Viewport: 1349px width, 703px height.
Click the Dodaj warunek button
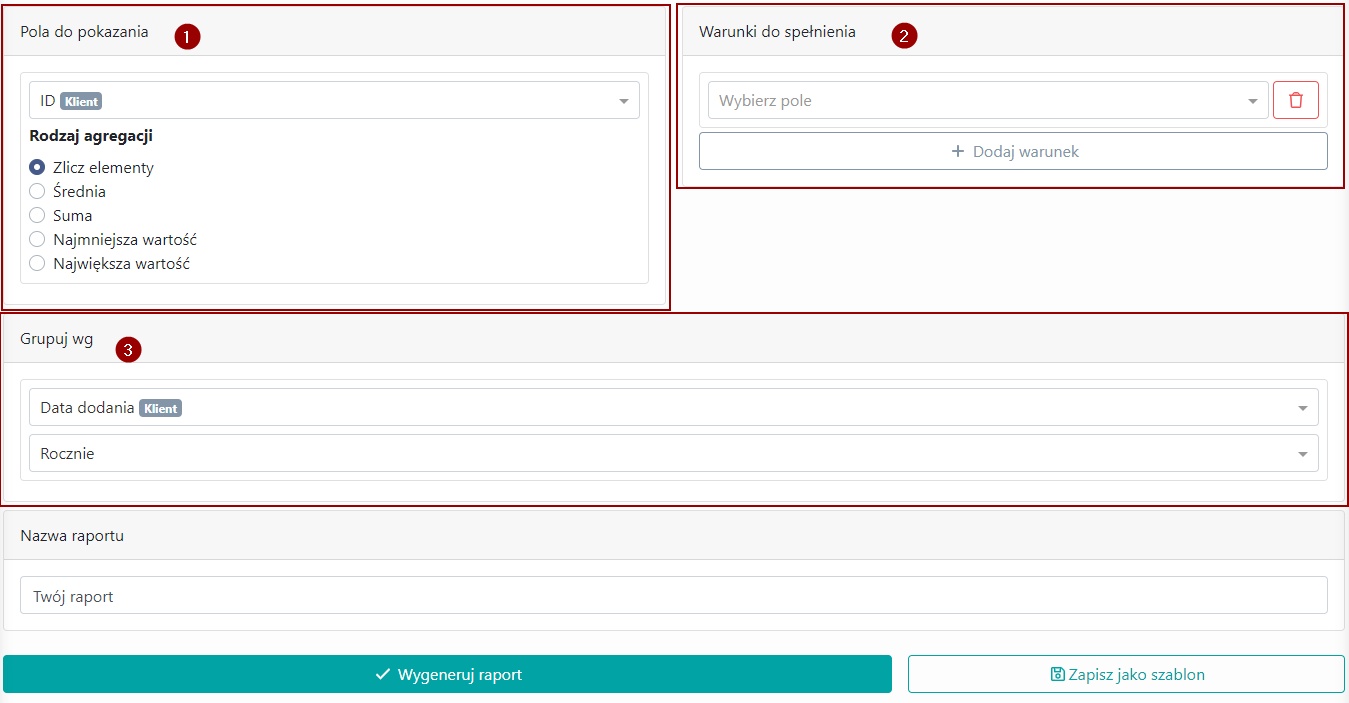coord(1013,151)
